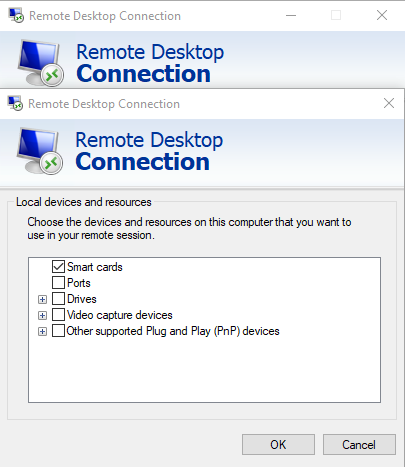This screenshot has width=405, height=467.
Task: Select the Smart cards label in list
Action: pyautogui.click(x=95, y=267)
